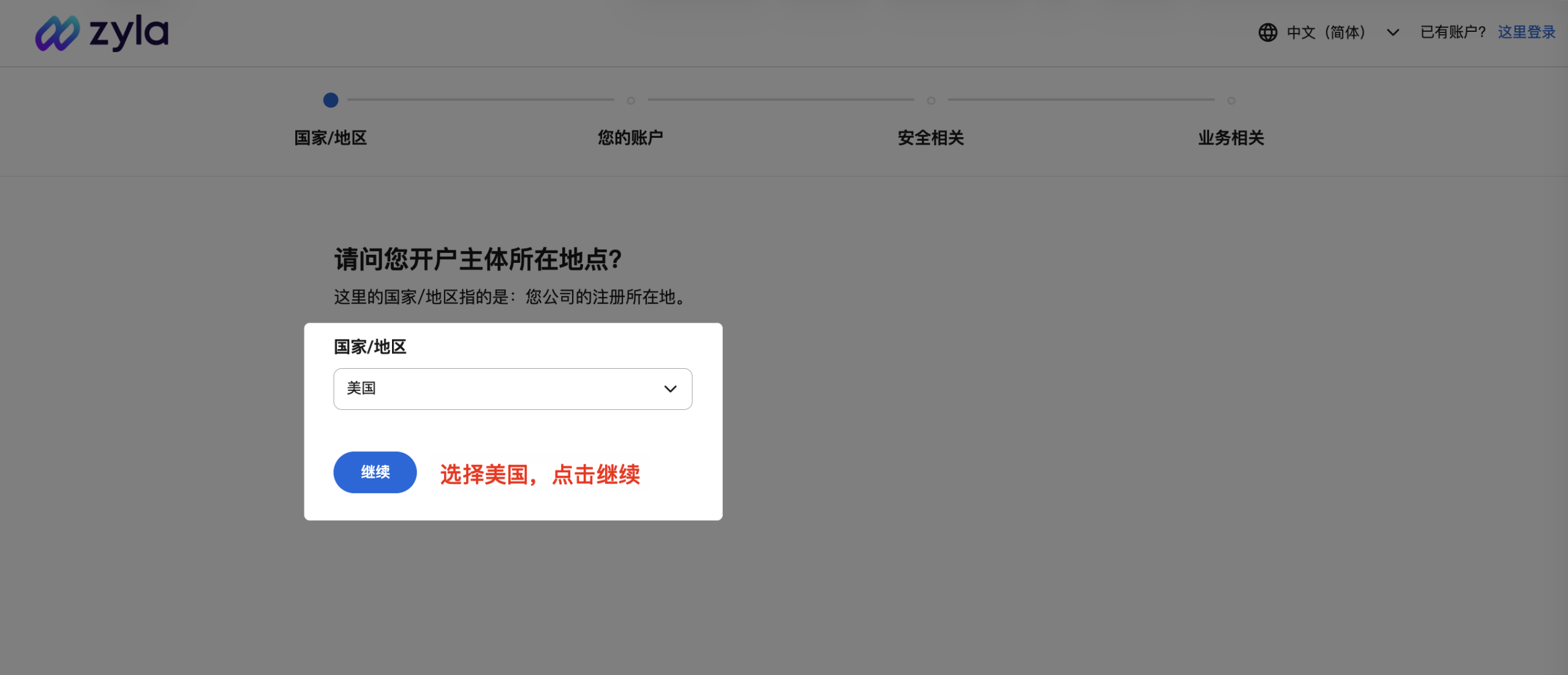This screenshot has height=675, width=1568.
Task: Click the 您的账户 step circle
Action: click(x=631, y=100)
